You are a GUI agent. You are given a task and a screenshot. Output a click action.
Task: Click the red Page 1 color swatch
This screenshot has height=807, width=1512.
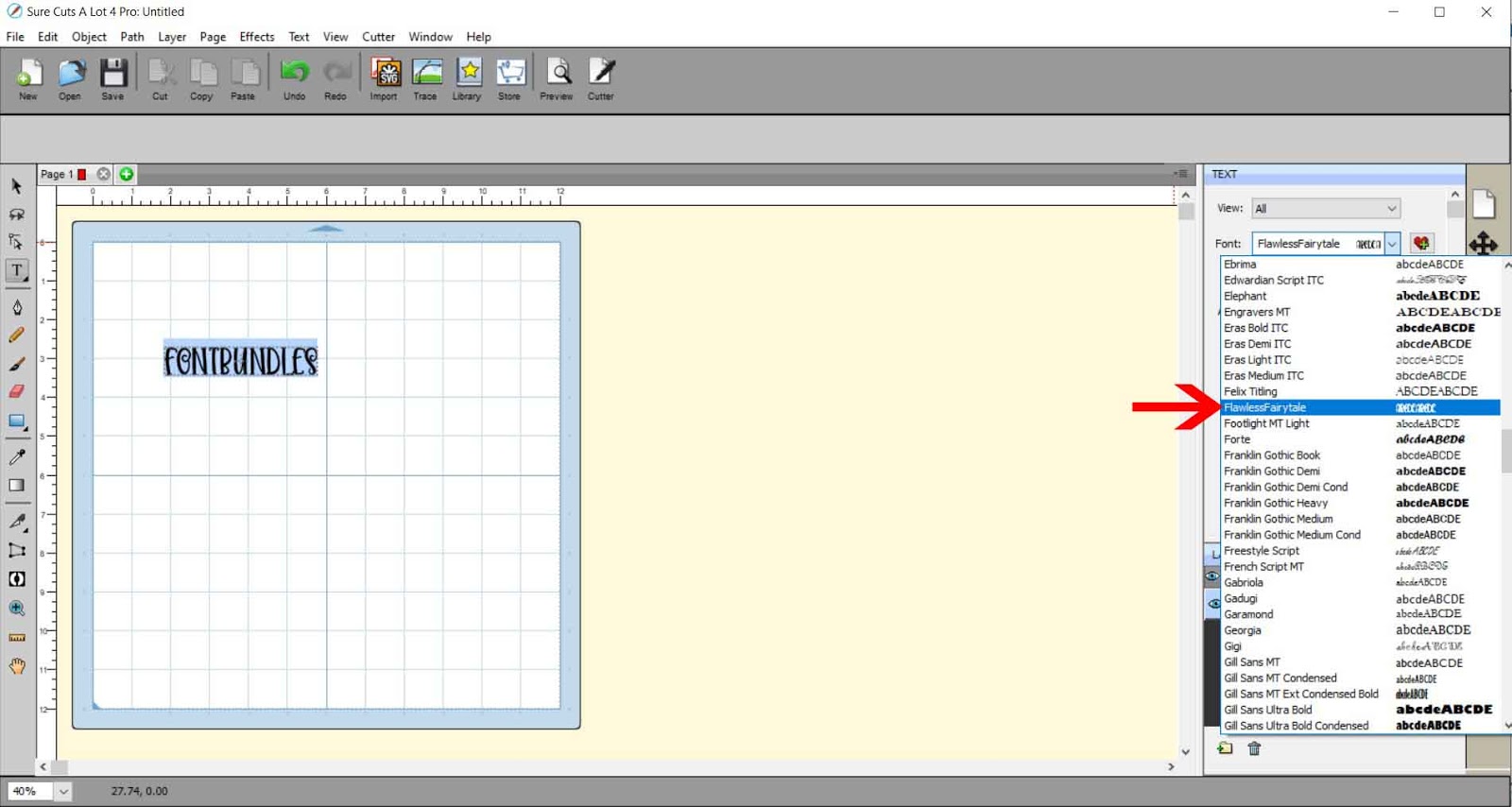pyautogui.click(x=82, y=175)
